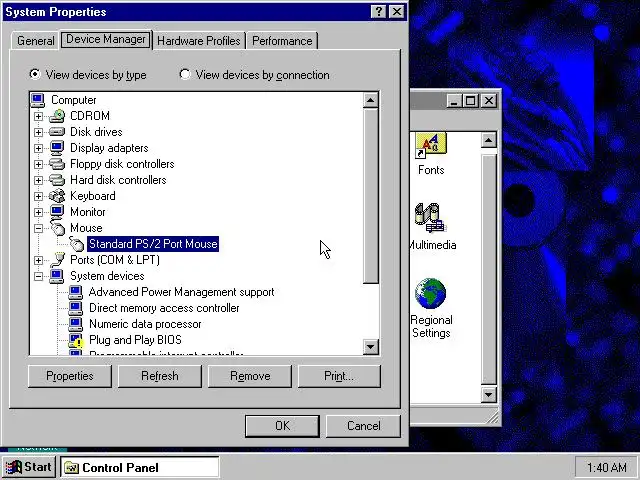Expand the CDROM branch
640x480 pixels.
38,116
